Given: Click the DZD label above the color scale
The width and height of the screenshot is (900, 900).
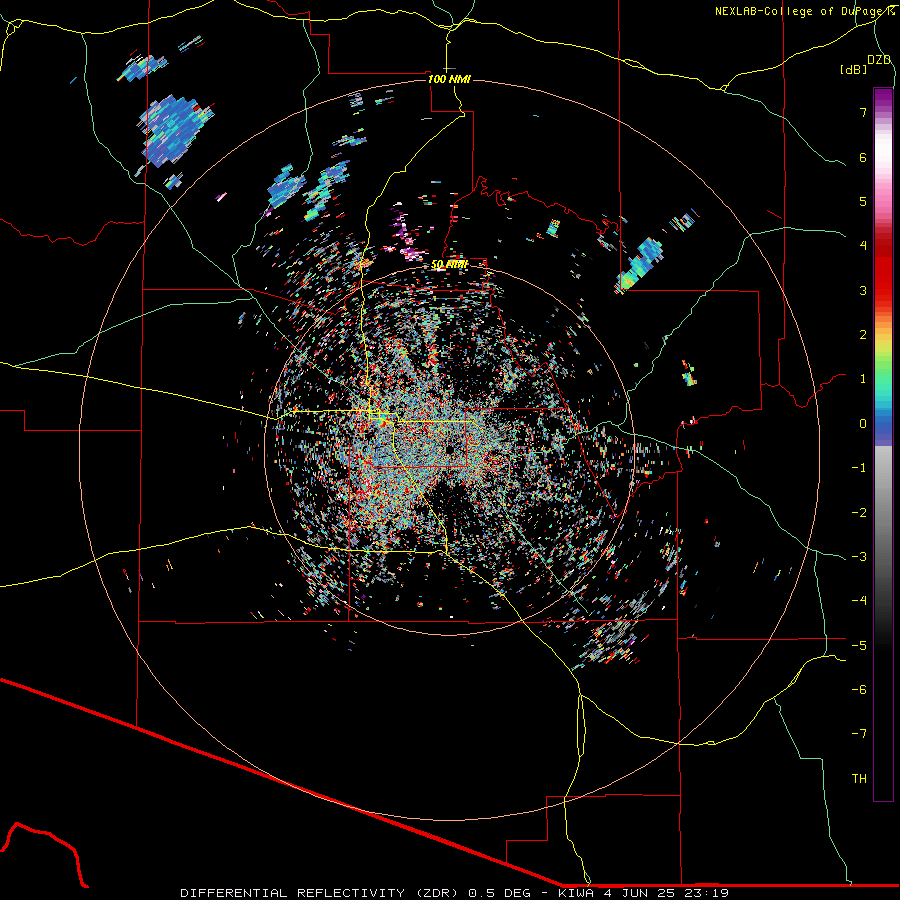Looking at the screenshot, I should (879, 60).
